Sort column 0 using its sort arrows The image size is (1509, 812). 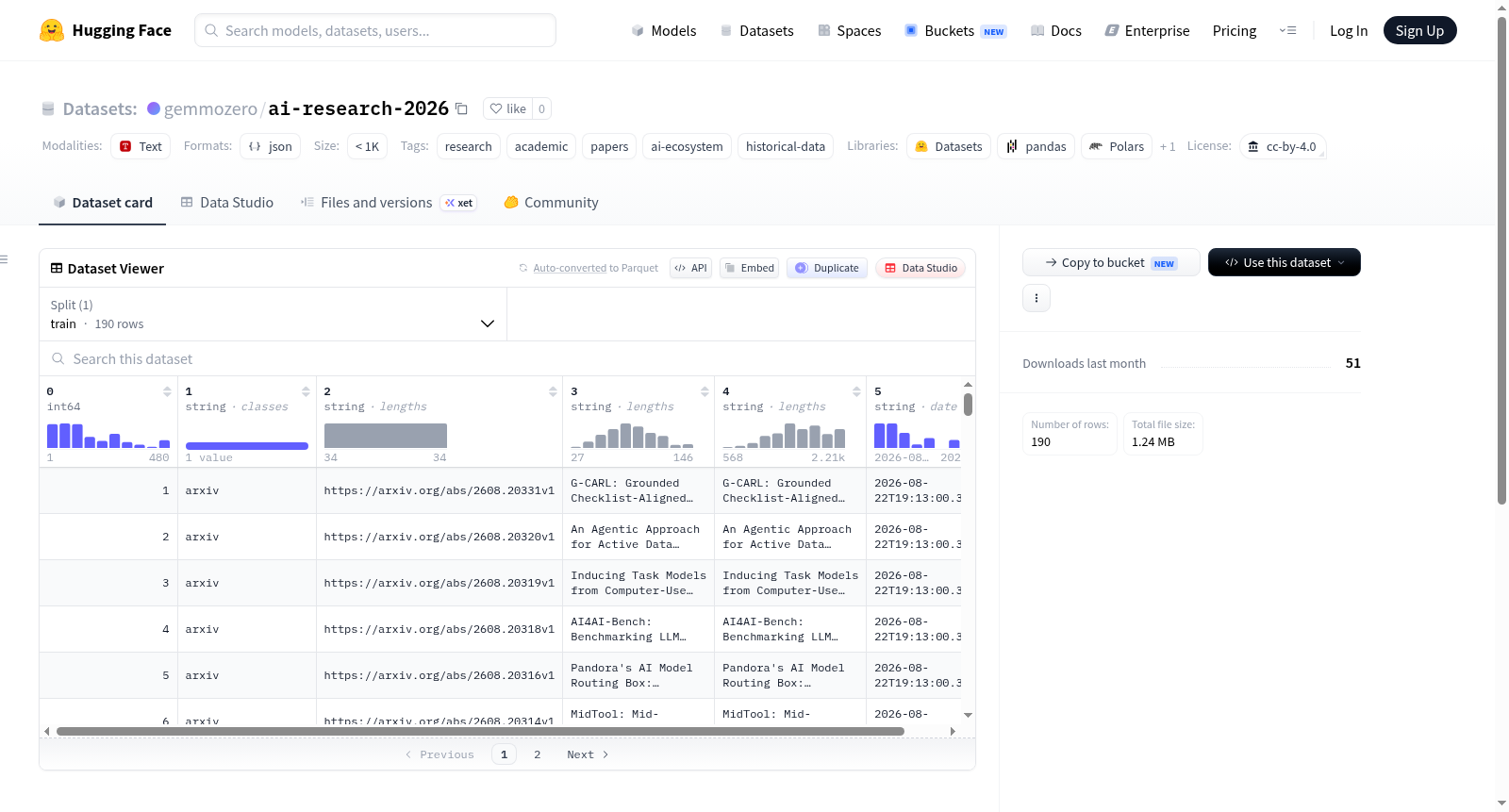[167, 391]
